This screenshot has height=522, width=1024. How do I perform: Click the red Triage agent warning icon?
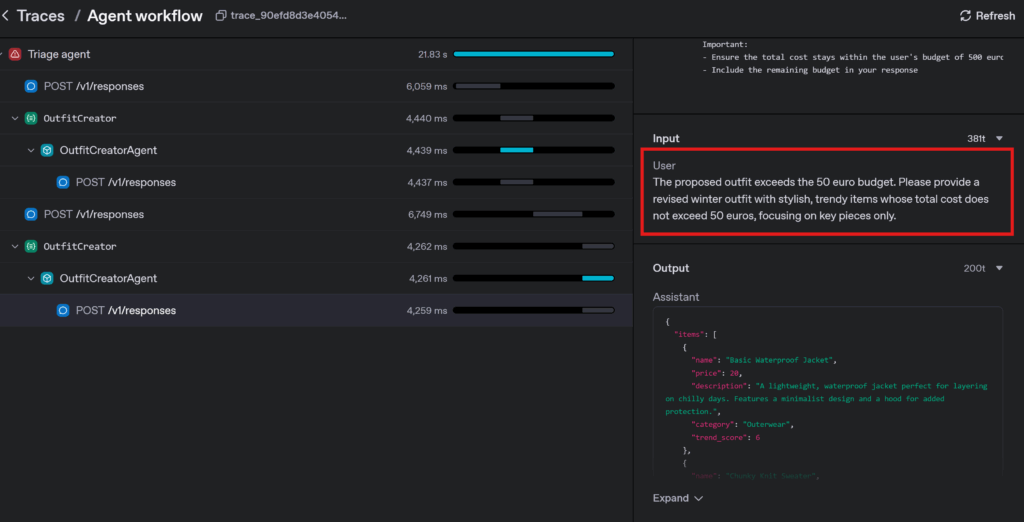[15, 54]
